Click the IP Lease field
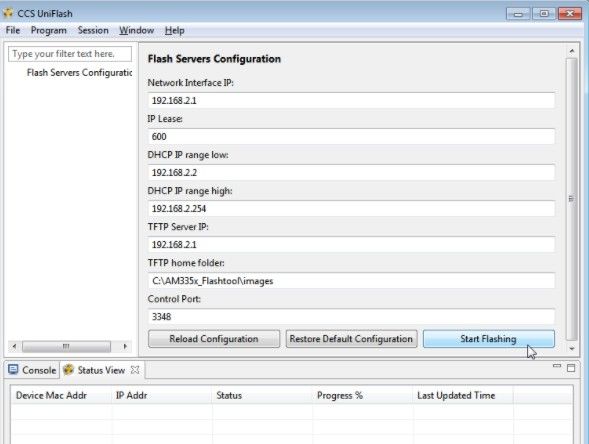 [x=351, y=136]
